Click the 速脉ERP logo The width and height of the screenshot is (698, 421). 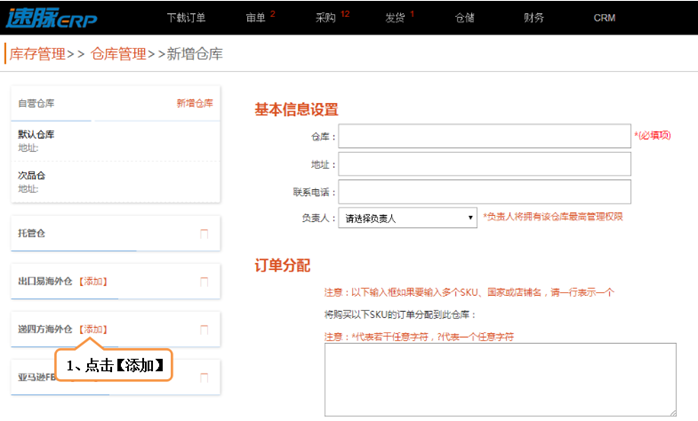(x=51, y=17)
